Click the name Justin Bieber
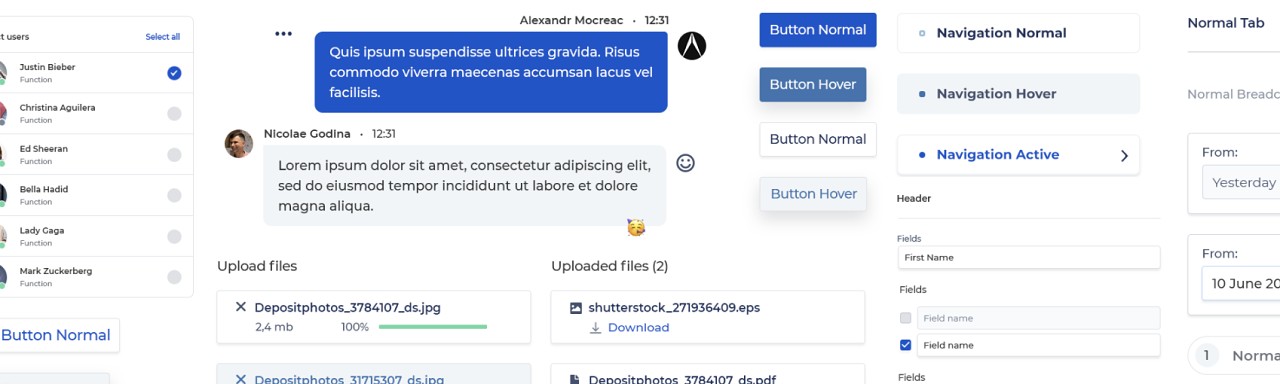 [47, 67]
